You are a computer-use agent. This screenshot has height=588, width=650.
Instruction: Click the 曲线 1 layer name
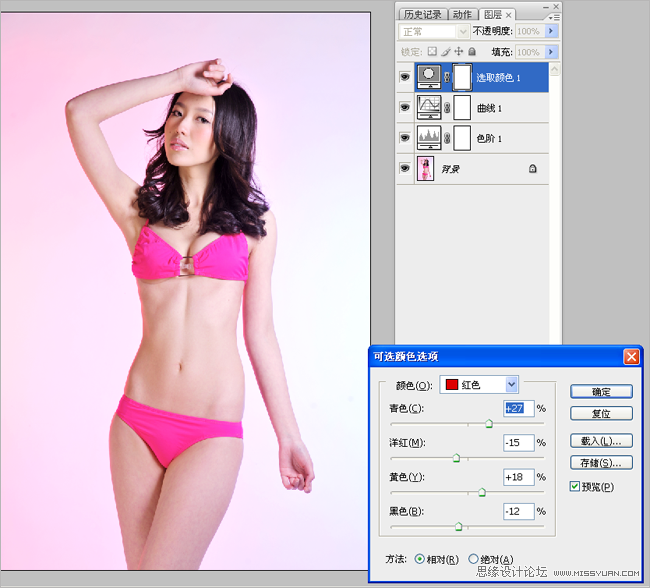click(x=489, y=108)
